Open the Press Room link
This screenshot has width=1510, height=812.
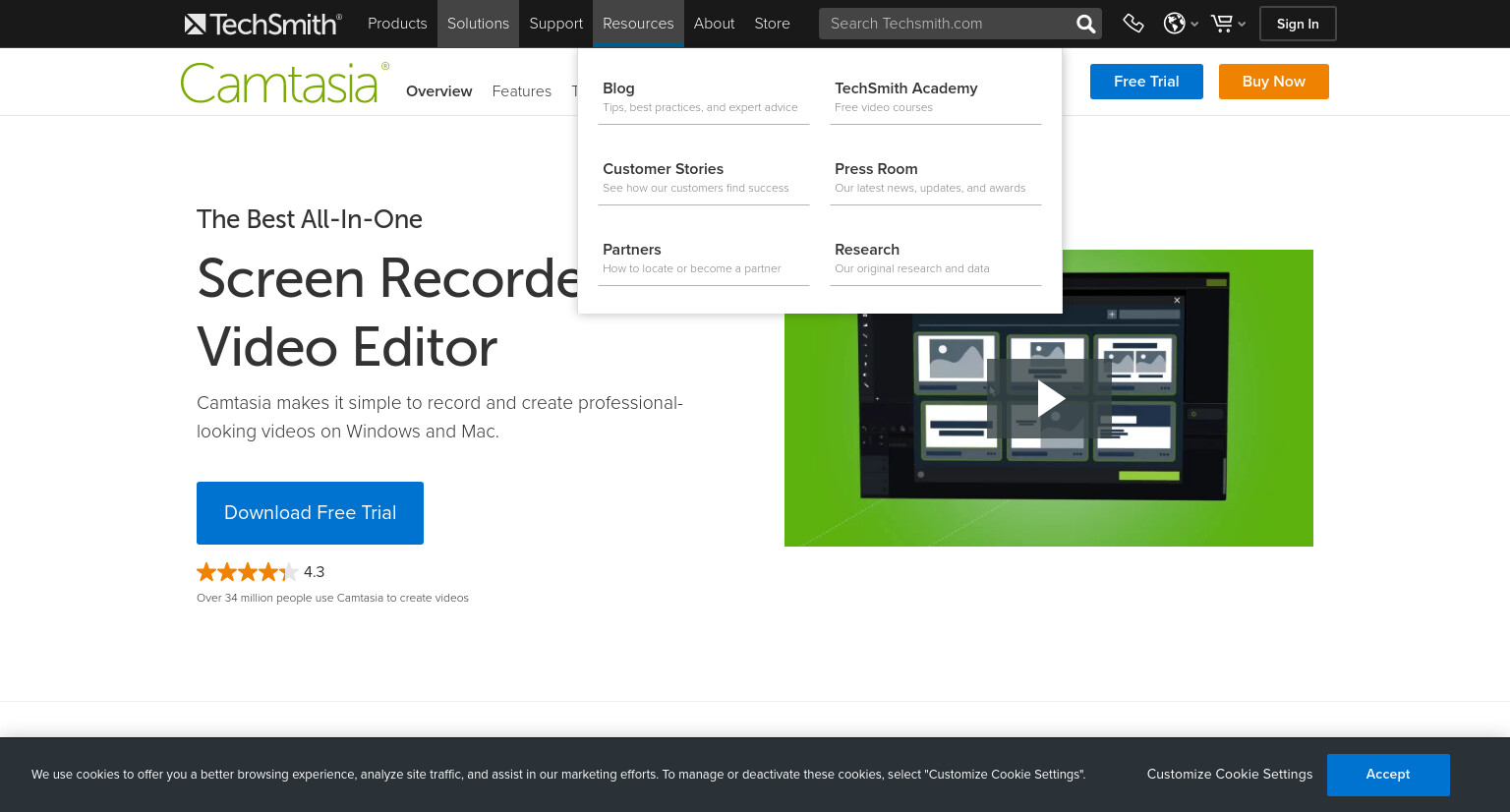936,177
